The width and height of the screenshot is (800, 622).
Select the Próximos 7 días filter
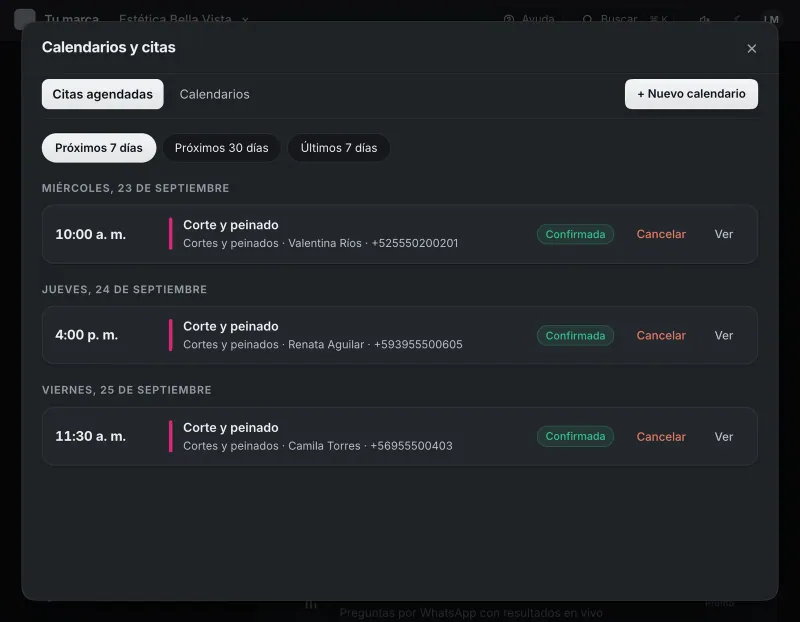(x=99, y=148)
